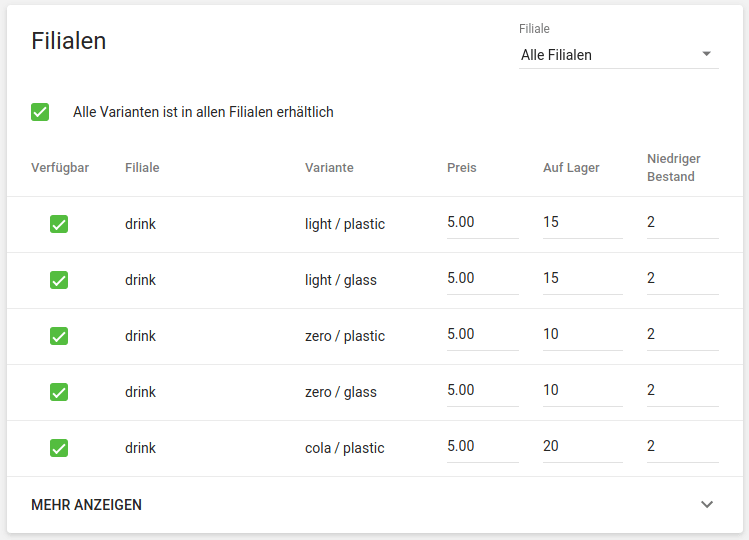Screen dimensions: 749x540
Task: Toggle availability checkbox for light / glass
Action: pyautogui.click(x=59, y=280)
